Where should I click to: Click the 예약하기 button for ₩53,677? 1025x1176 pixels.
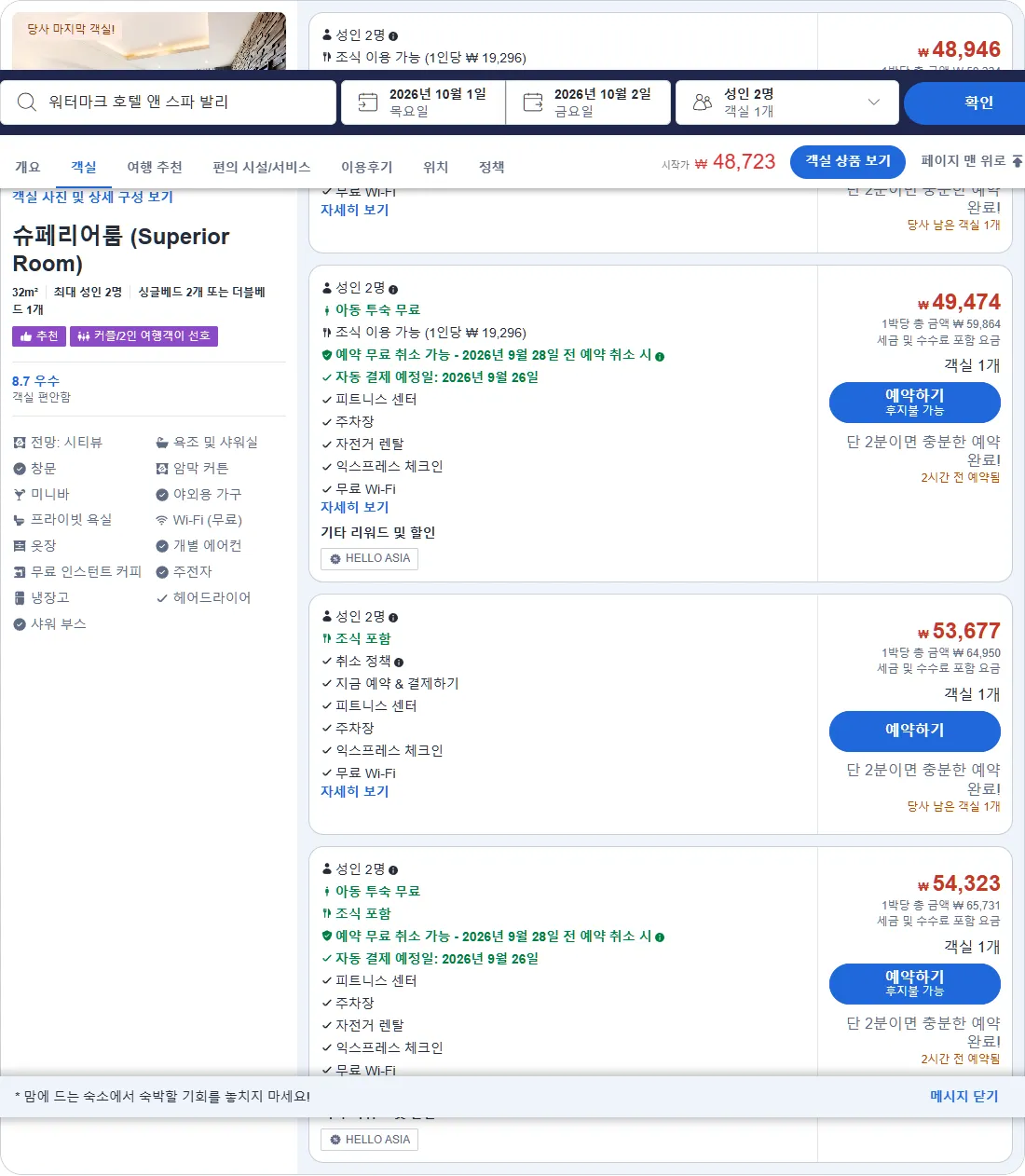(x=915, y=732)
